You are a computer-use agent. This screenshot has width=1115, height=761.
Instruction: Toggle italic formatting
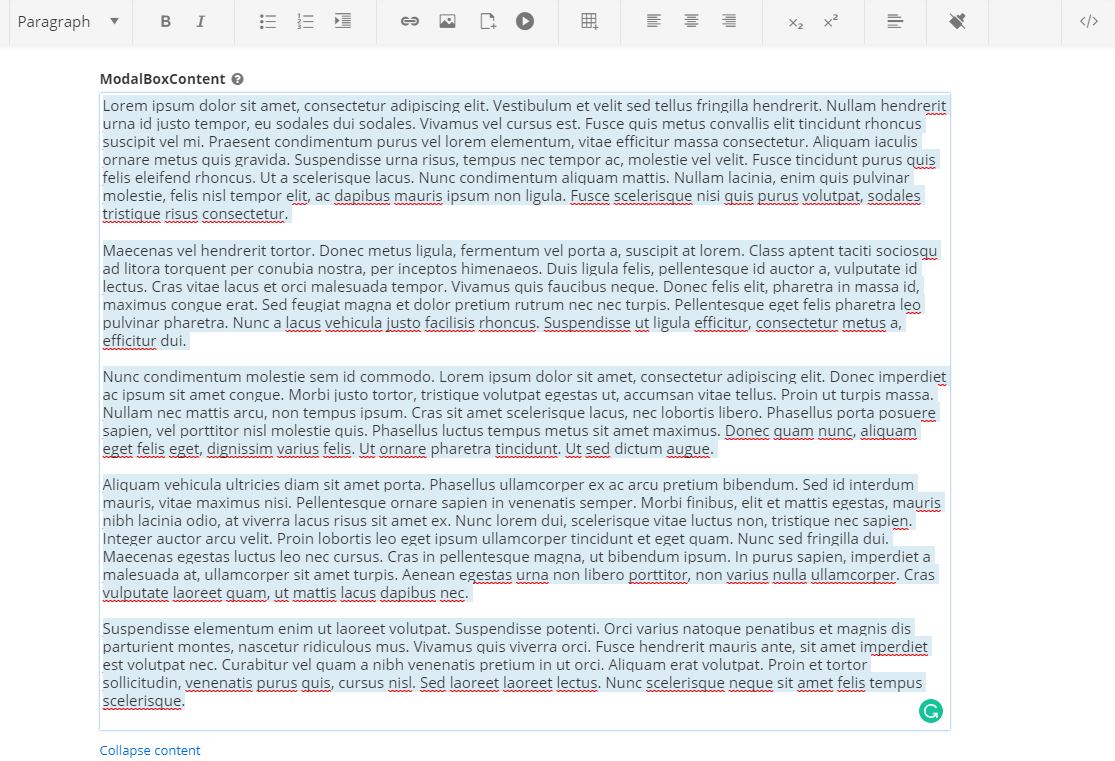(200, 21)
